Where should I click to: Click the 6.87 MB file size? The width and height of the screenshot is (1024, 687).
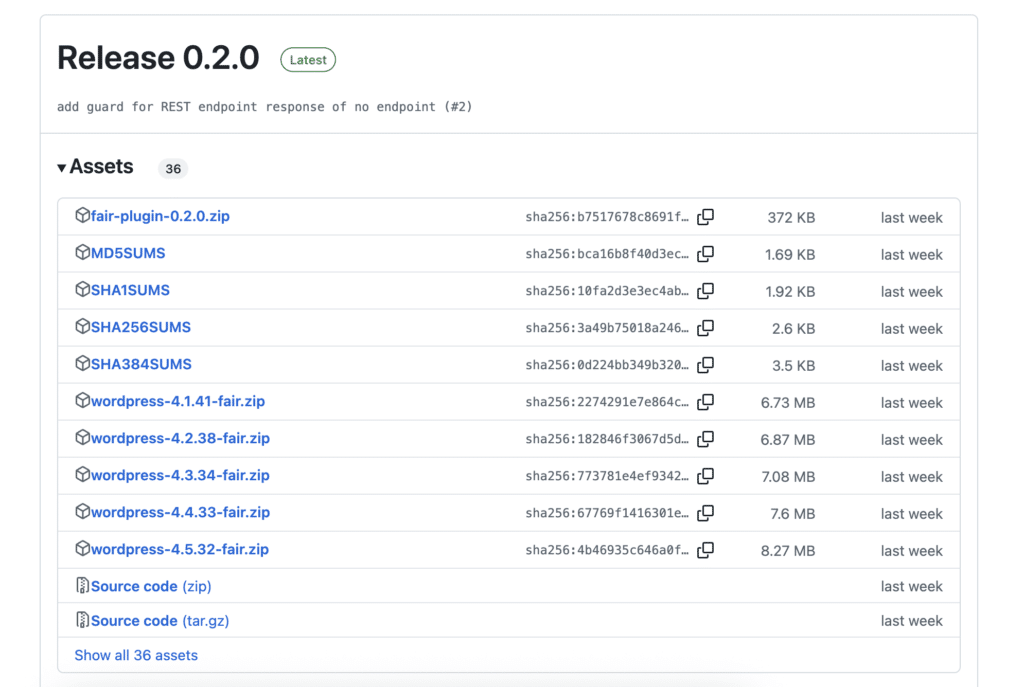pyautogui.click(x=788, y=440)
